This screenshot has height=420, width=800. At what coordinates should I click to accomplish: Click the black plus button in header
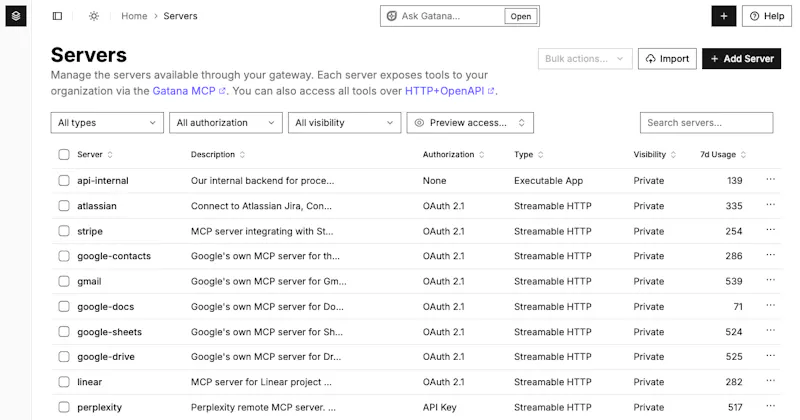(x=723, y=16)
